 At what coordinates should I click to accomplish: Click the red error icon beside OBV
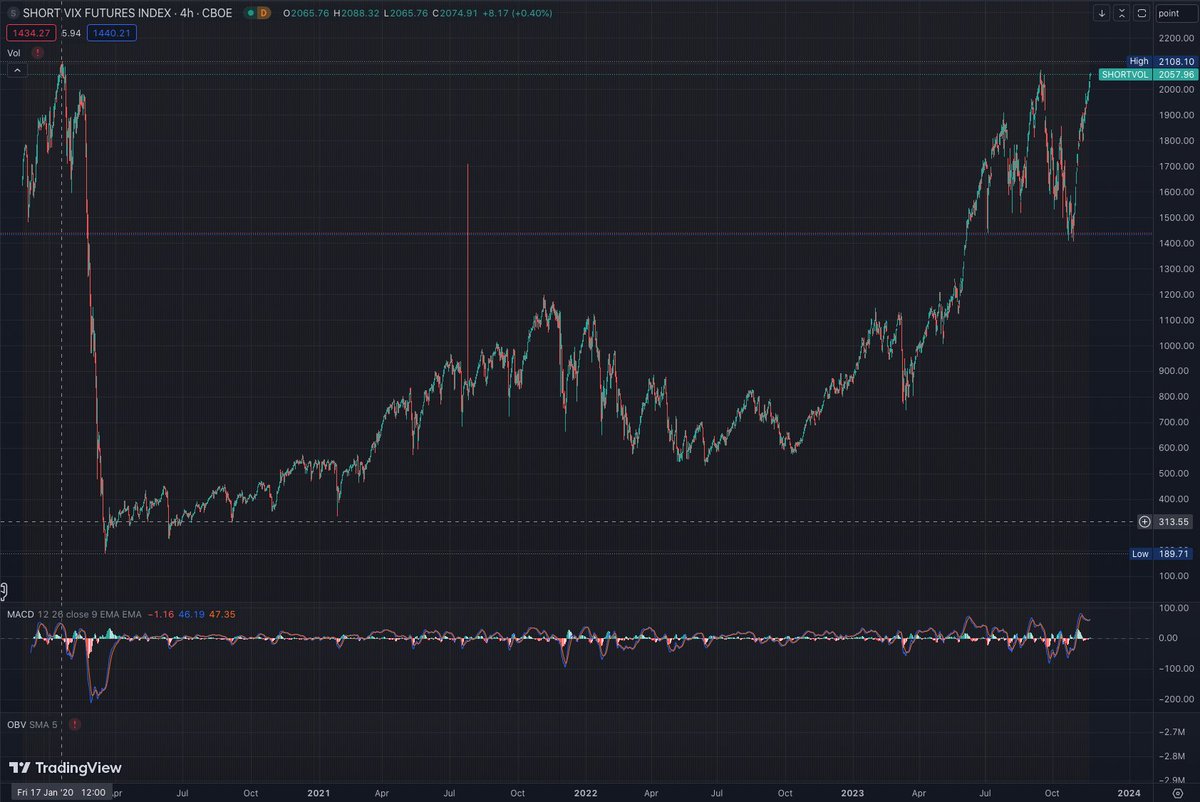click(74, 723)
